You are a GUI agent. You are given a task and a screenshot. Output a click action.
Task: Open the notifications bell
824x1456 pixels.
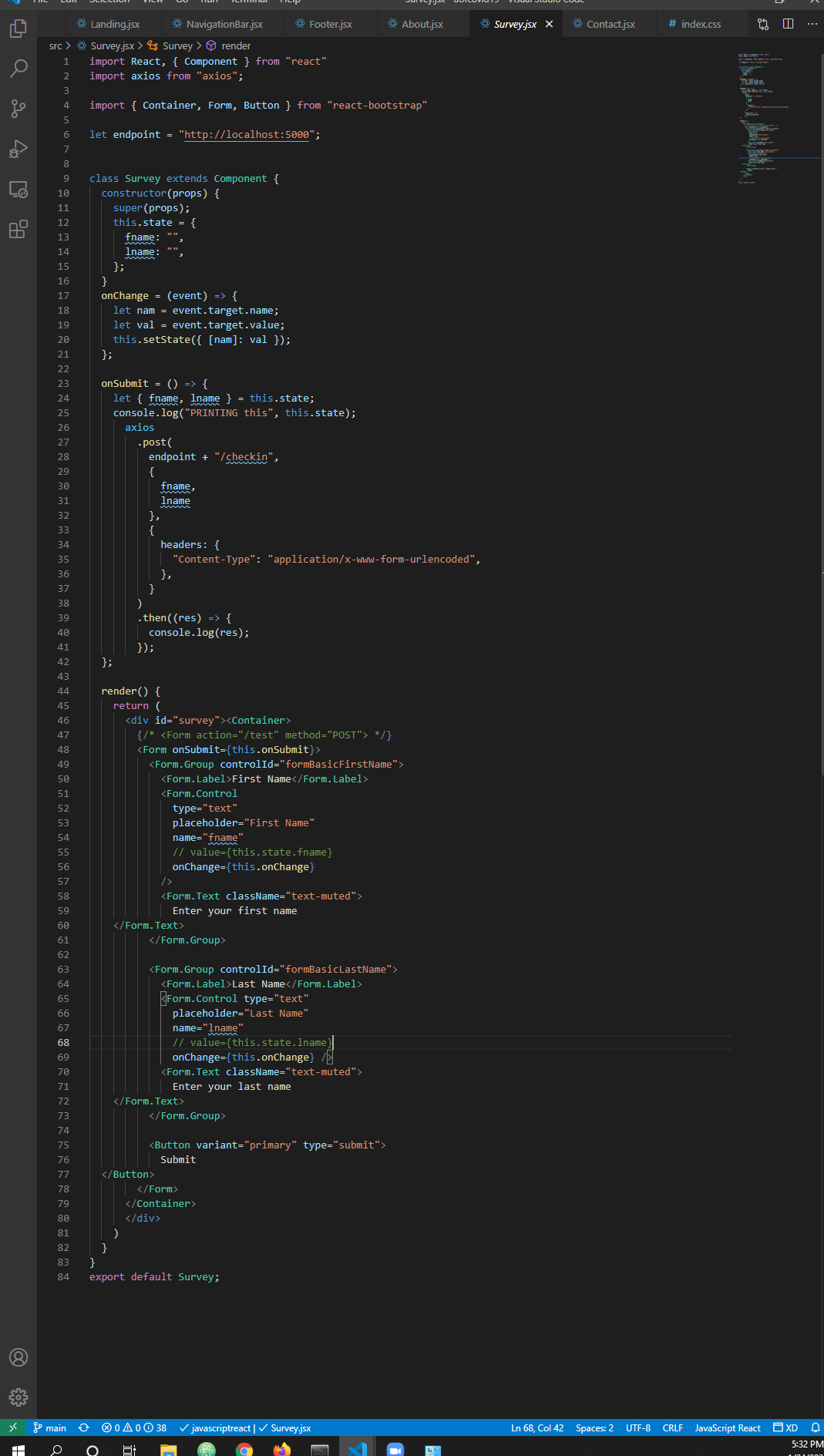tap(815, 1427)
